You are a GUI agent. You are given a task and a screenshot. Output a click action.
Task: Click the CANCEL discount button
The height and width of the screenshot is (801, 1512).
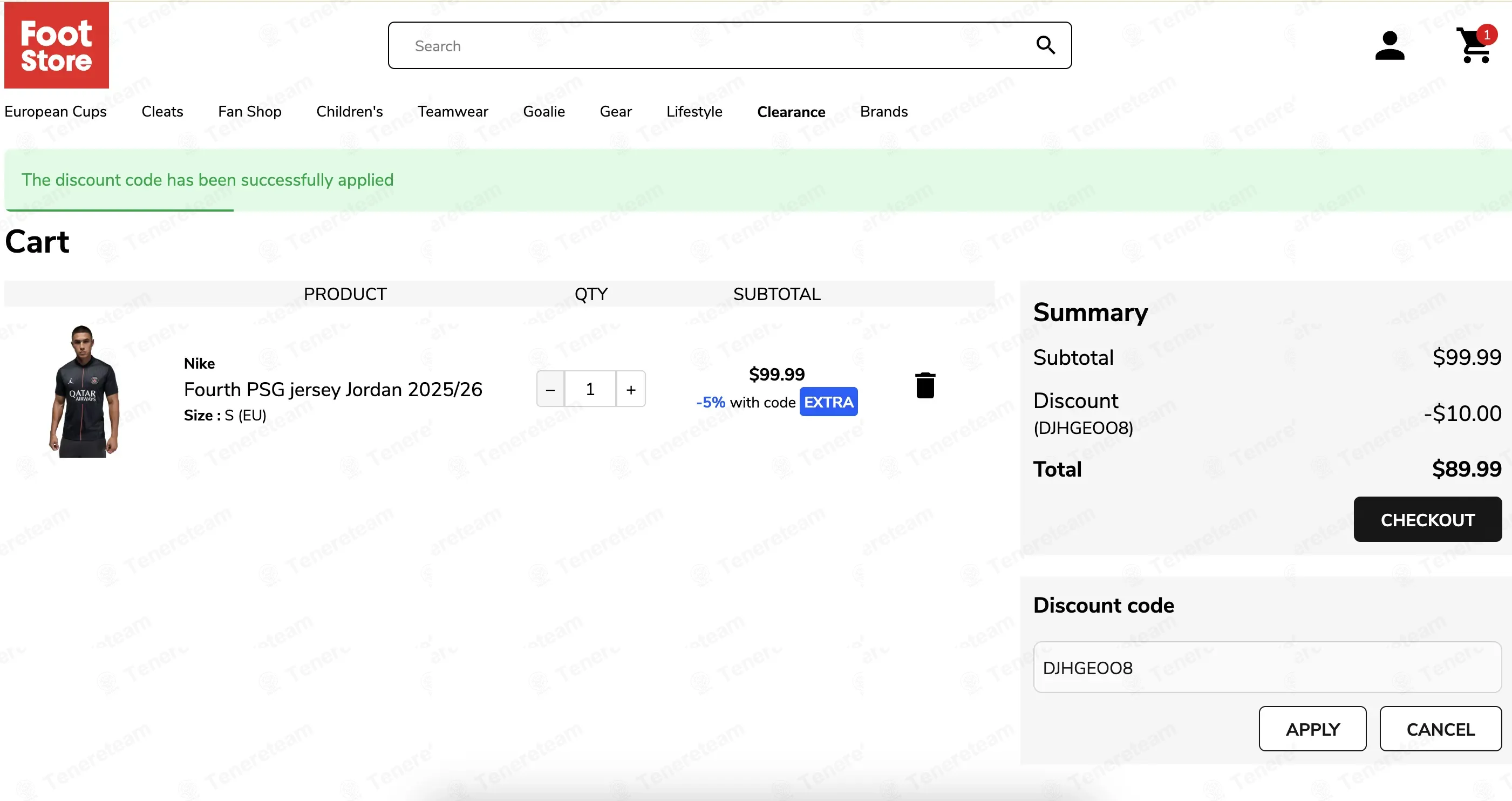(x=1441, y=729)
